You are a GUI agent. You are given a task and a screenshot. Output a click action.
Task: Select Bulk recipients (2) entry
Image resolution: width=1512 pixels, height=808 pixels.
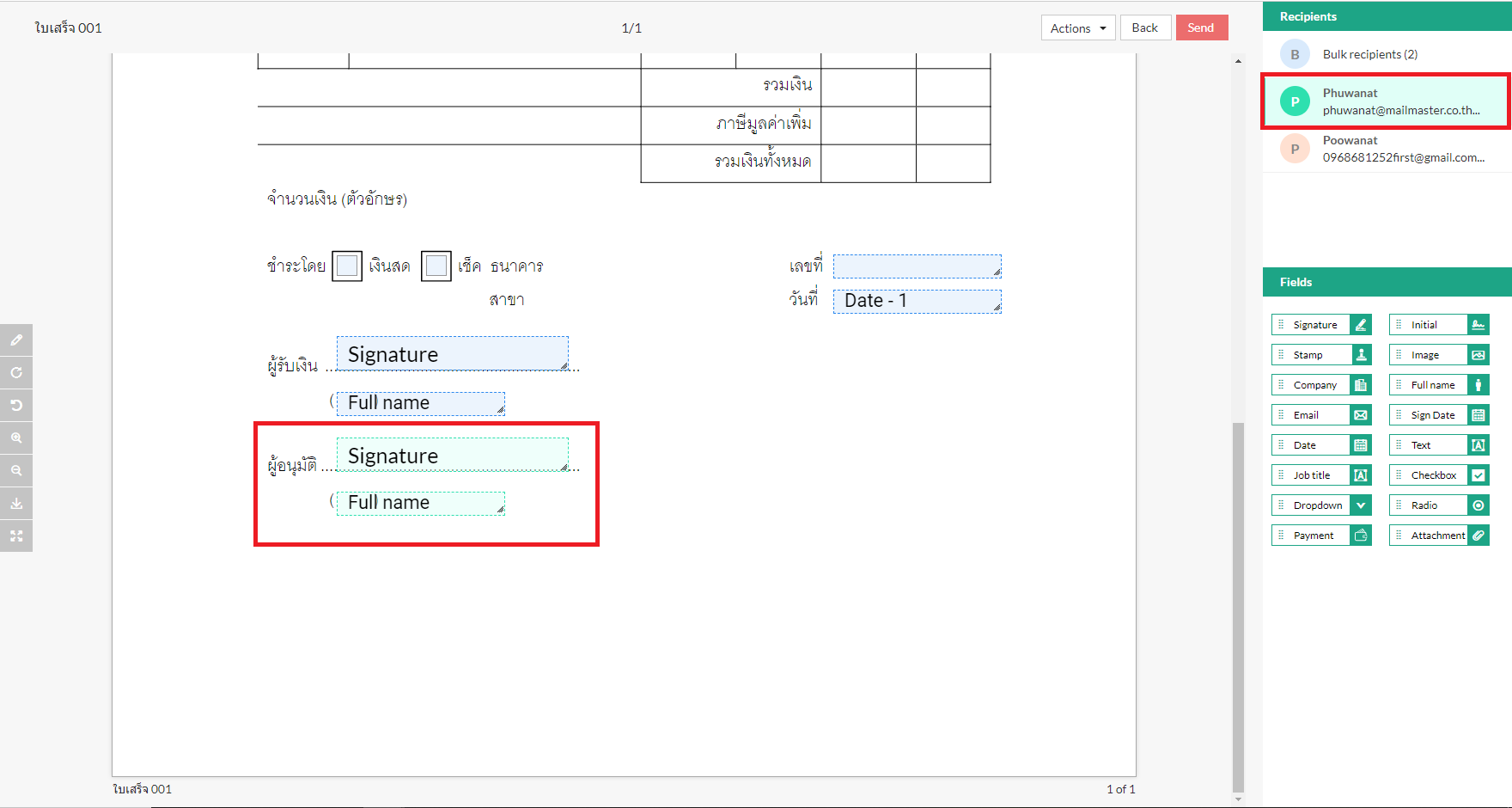coord(1387,54)
